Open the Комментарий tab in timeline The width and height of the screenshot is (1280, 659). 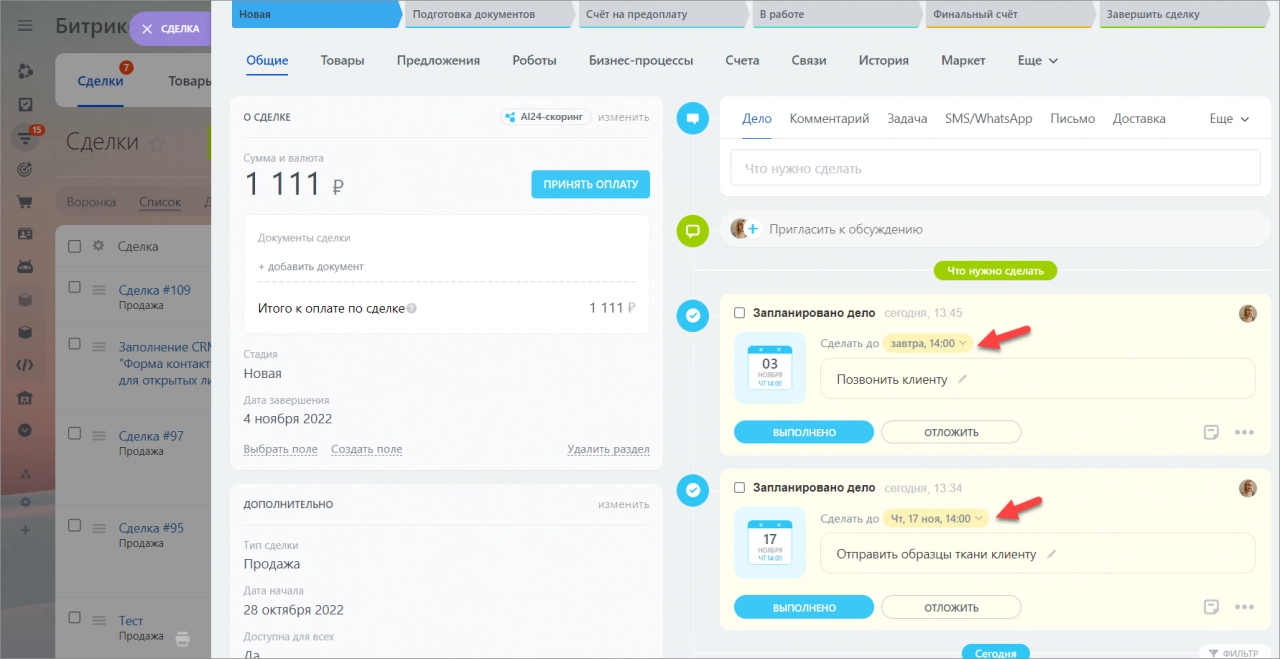click(829, 118)
